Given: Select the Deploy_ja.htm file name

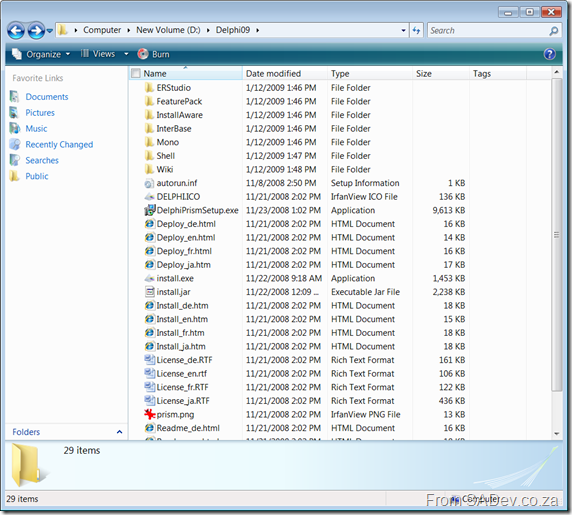Looking at the screenshot, I should [183, 265].
